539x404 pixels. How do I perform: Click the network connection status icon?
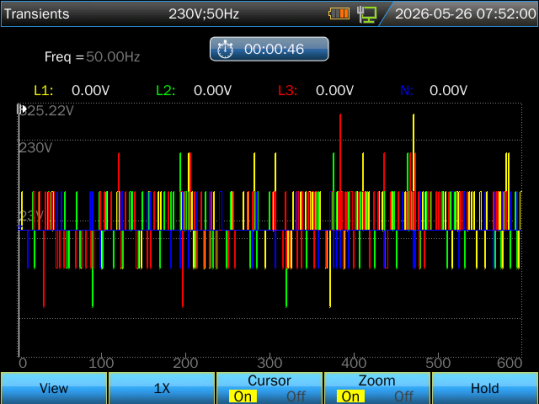pyautogui.click(x=366, y=14)
